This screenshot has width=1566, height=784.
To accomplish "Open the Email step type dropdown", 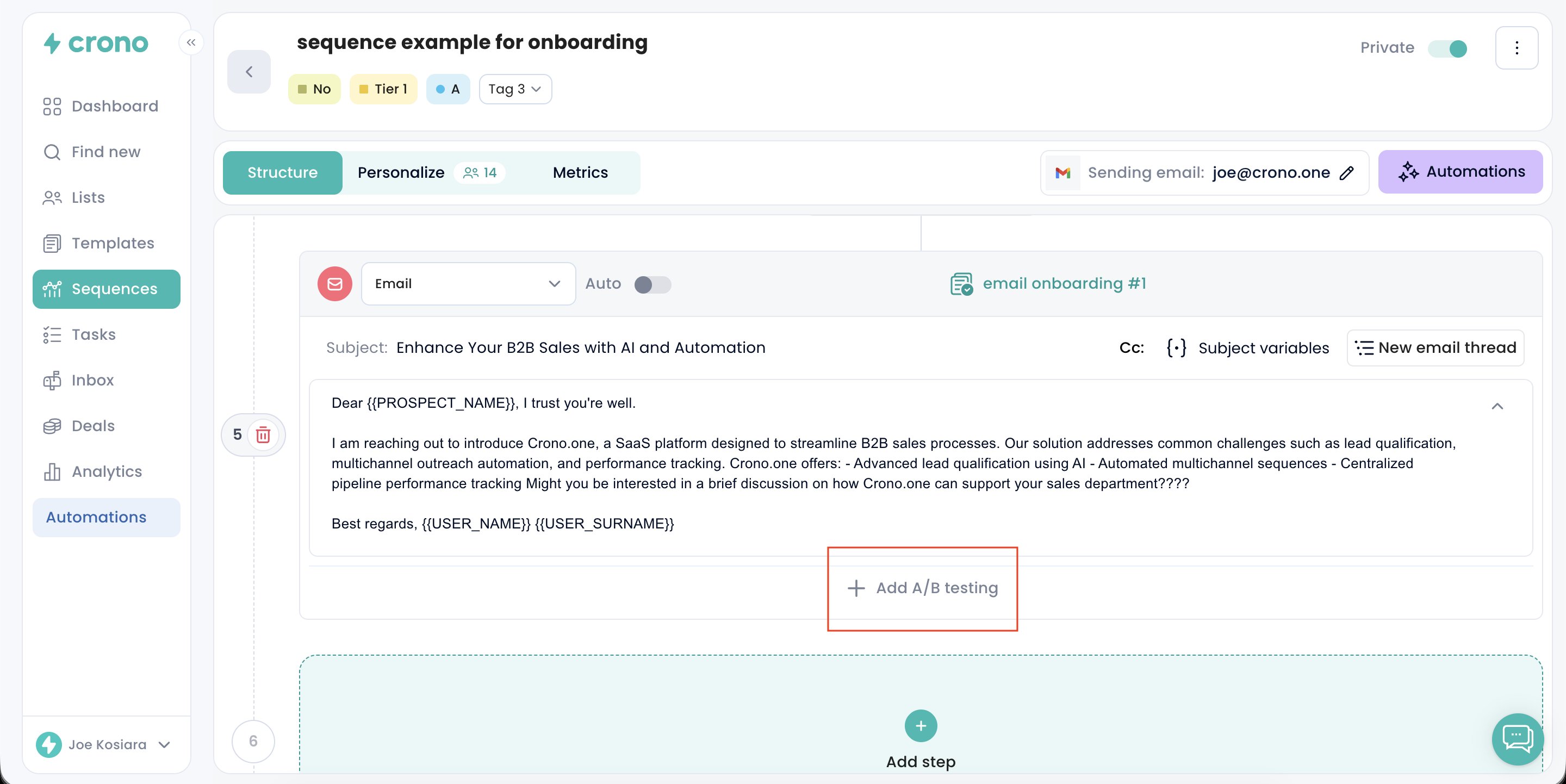I will pyautogui.click(x=468, y=284).
